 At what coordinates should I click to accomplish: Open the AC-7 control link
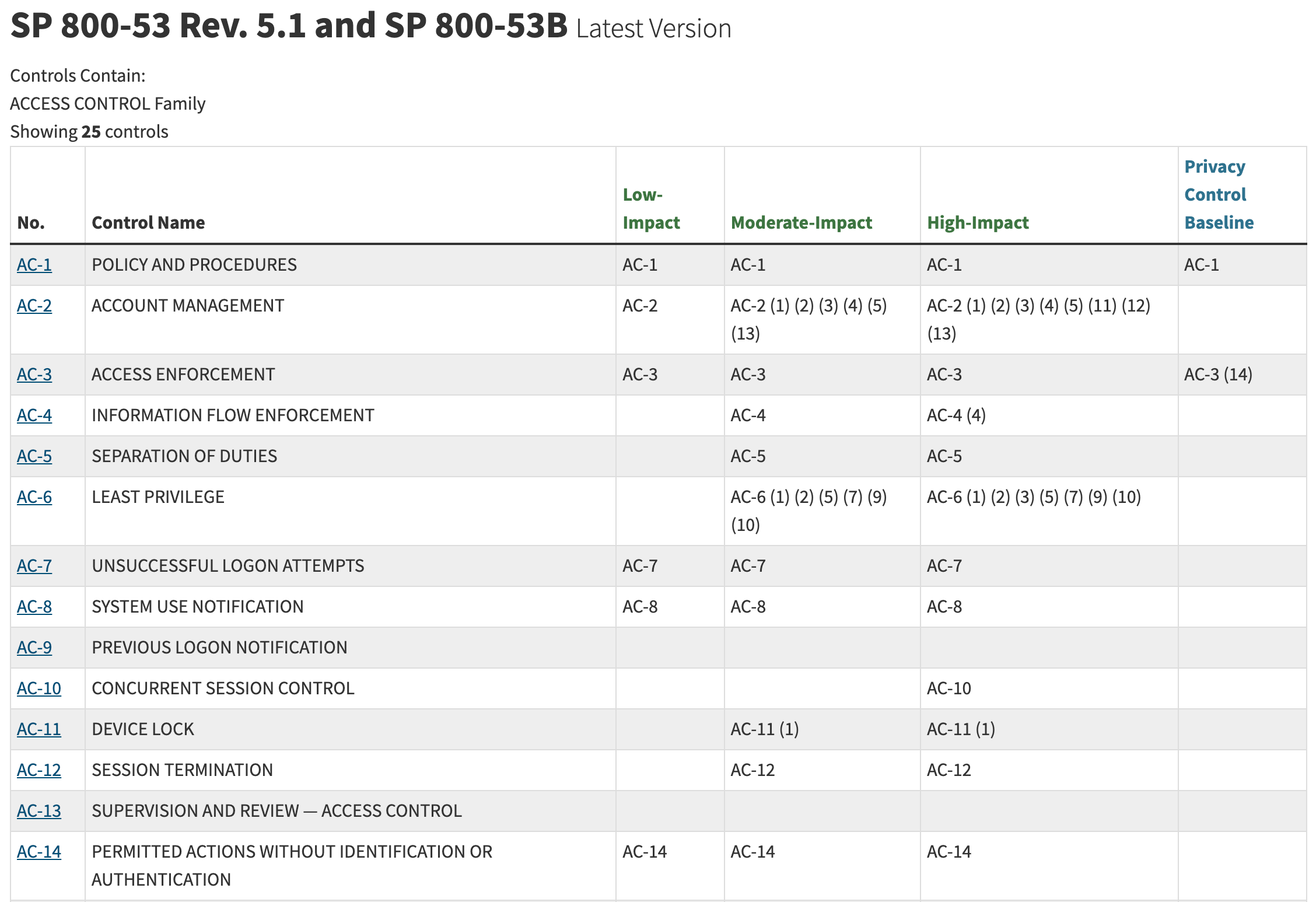(34, 565)
